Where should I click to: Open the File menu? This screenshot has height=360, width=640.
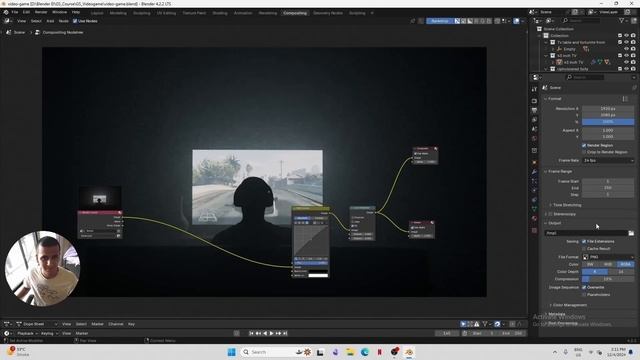pos(15,12)
